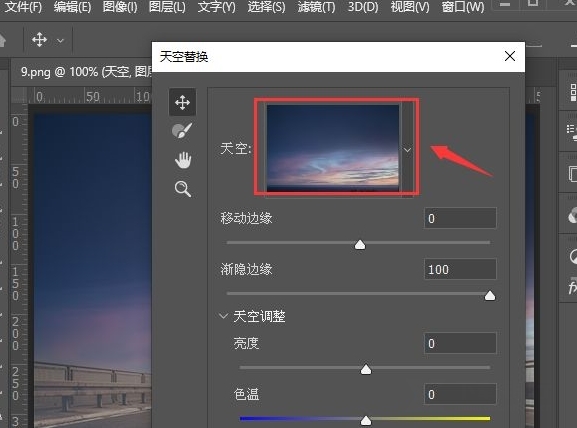The height and width of the screenshot is (428, 577).
Task: Open the 文件(F) menu
Action: 23,7
